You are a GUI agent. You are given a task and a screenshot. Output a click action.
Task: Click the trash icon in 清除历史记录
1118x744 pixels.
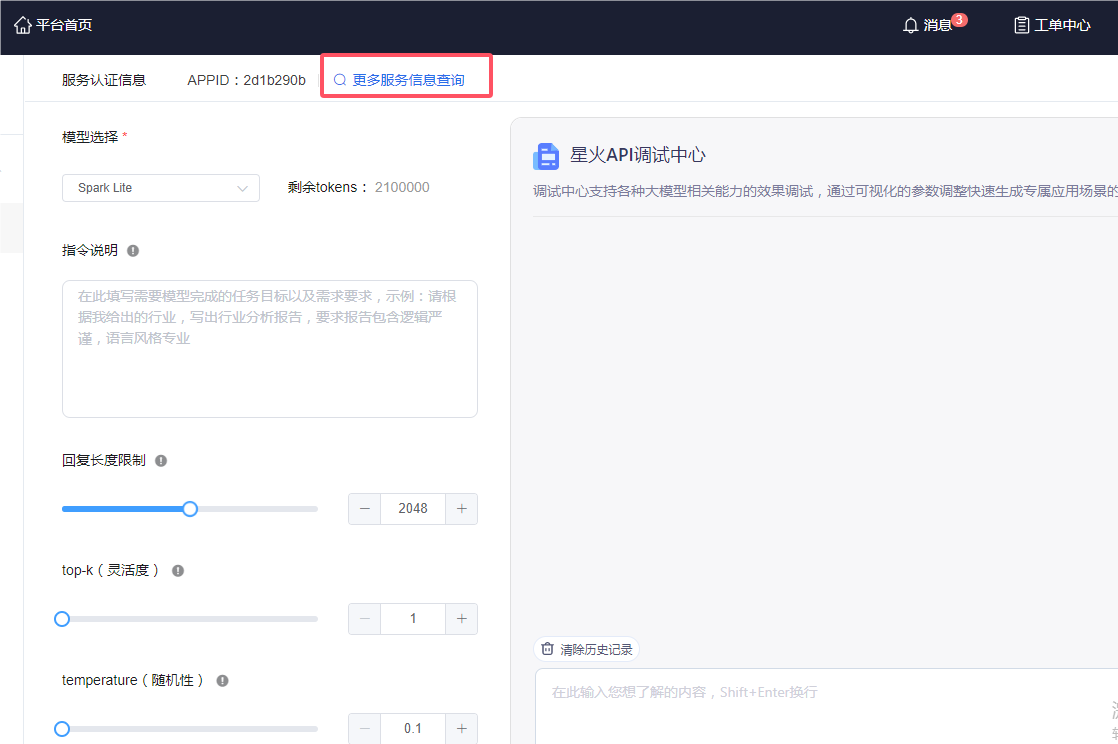pyautogui.click(x=548, y=649)
